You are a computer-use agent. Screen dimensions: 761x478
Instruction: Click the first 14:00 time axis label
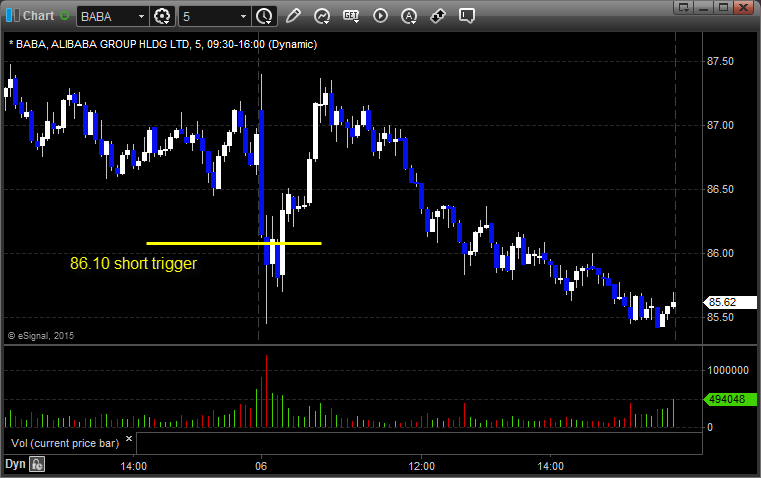click(x=133, y=466)
